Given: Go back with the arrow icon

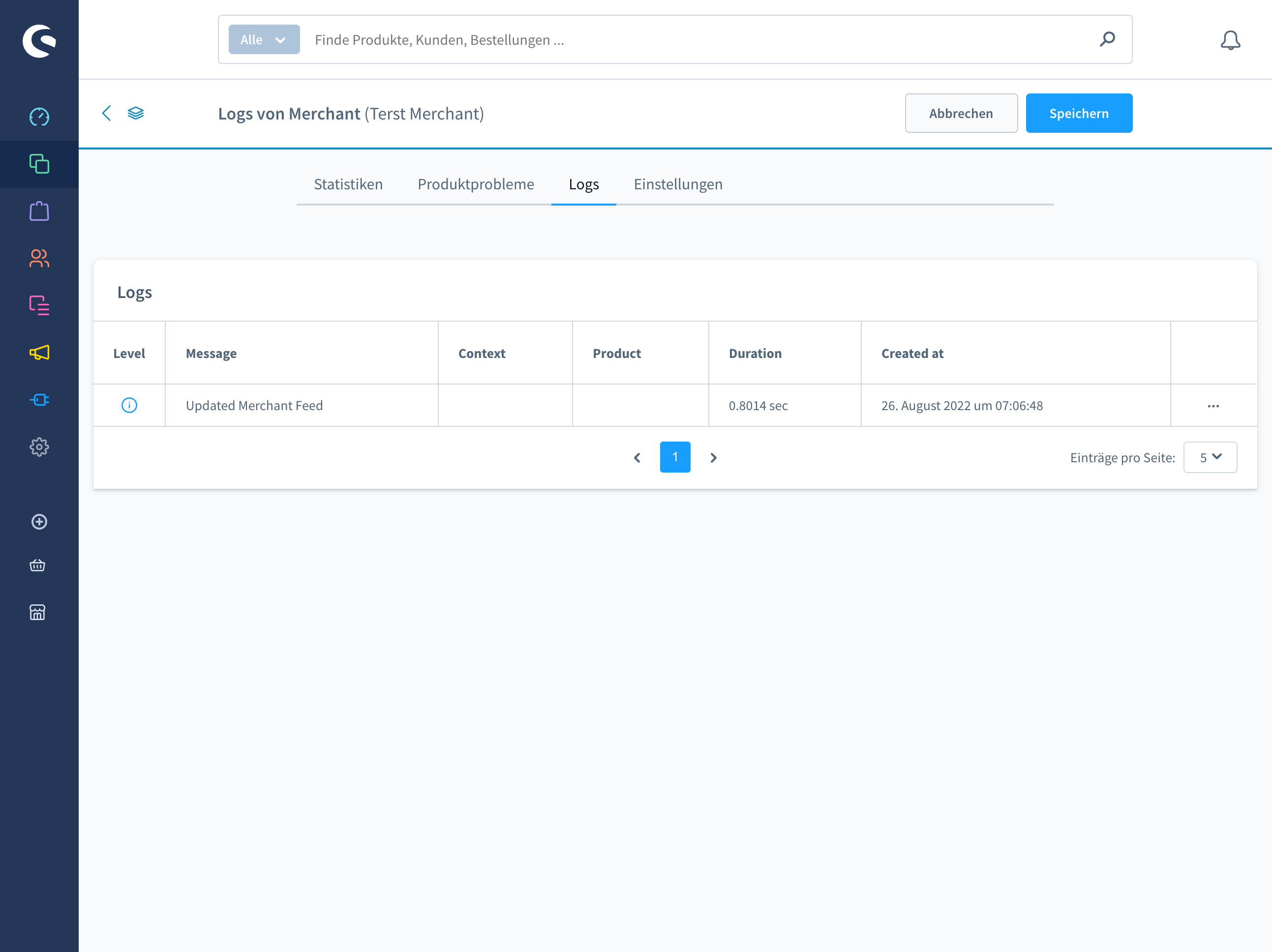Looking at the screenshot, I should pos(106,113).
